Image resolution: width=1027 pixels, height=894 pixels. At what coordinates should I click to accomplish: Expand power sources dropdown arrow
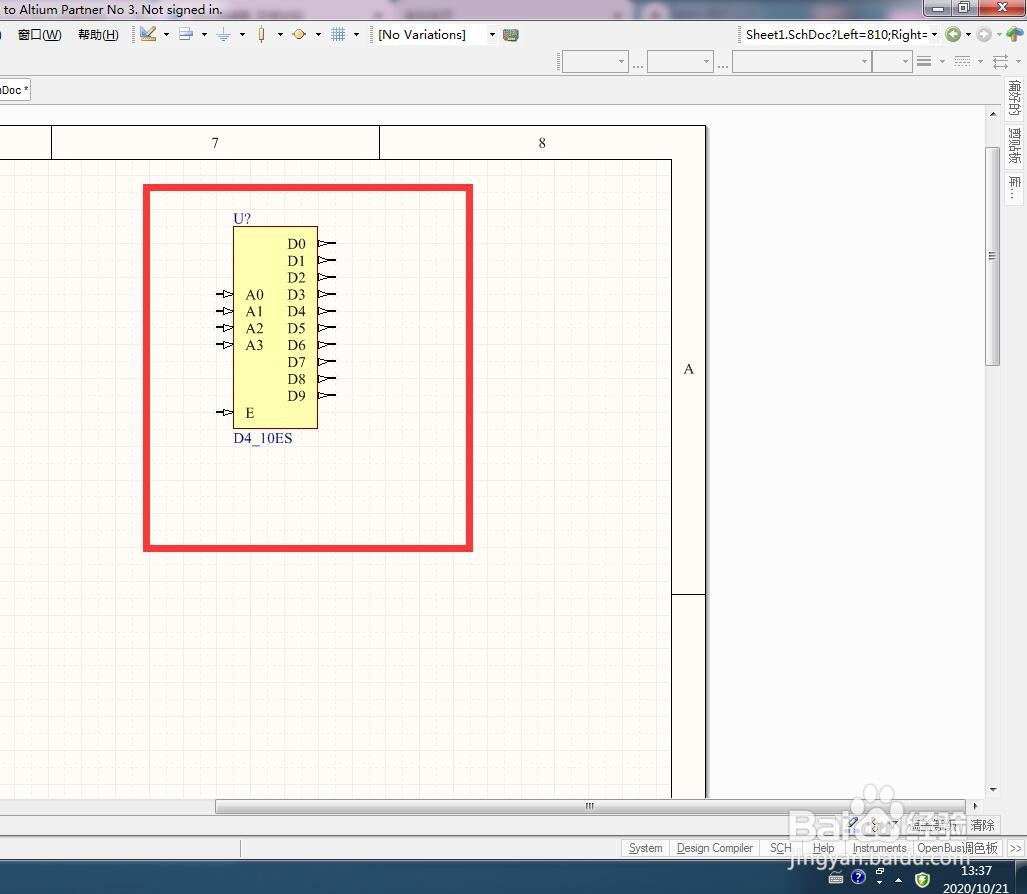[242, 35]
